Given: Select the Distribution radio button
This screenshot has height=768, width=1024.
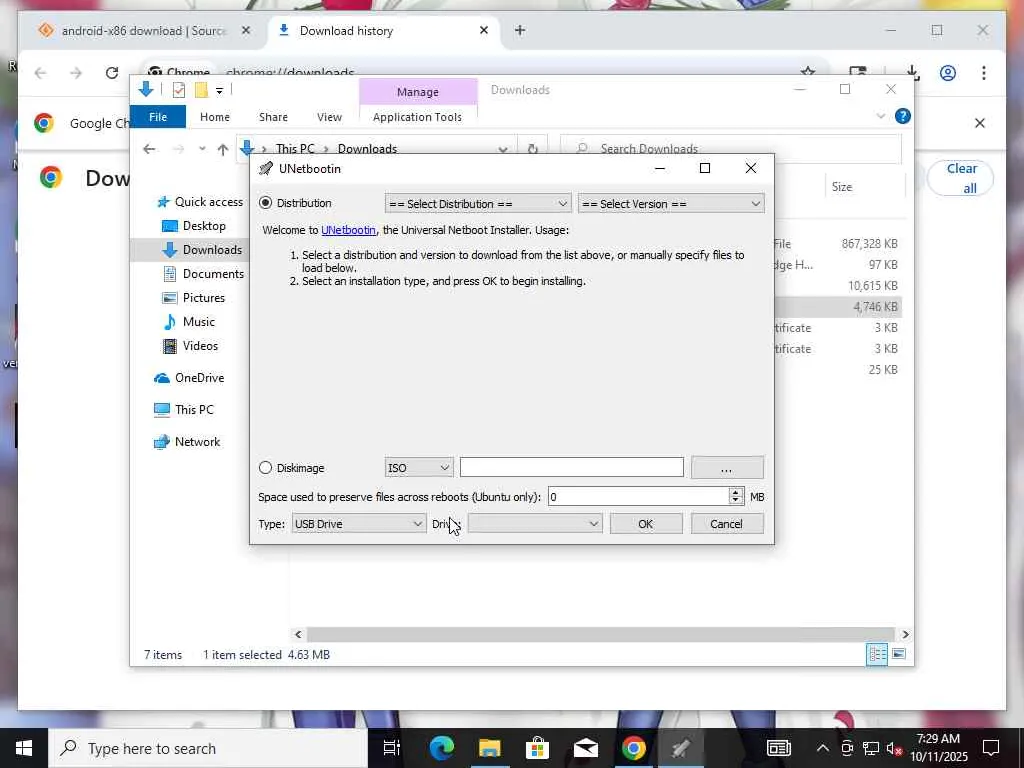Looking at the screenshot, I should [265, 203].
